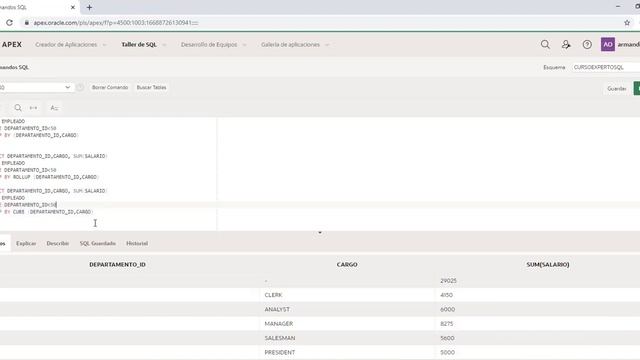Open the AO user account avatar
The width and height of the screenshot is (640, 360).
608,44
